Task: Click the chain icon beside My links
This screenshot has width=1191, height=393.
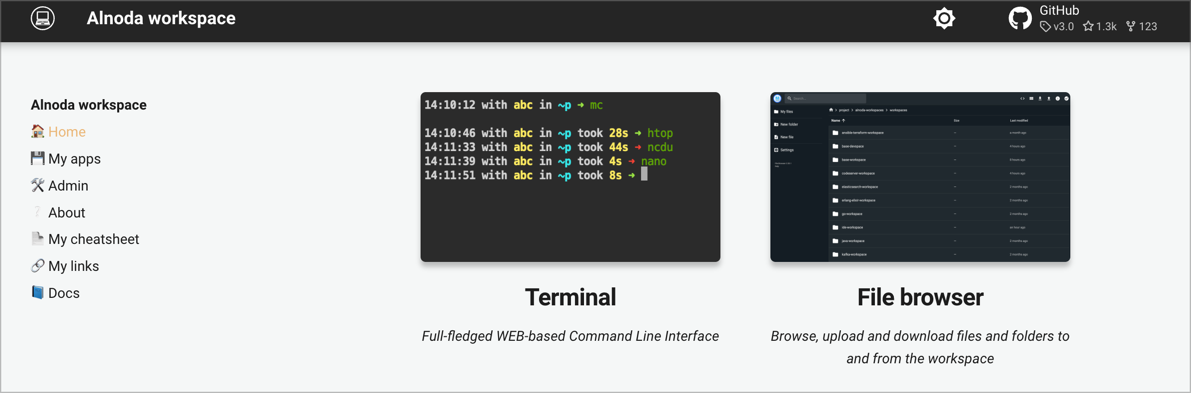Action: [x=38, y=265]
